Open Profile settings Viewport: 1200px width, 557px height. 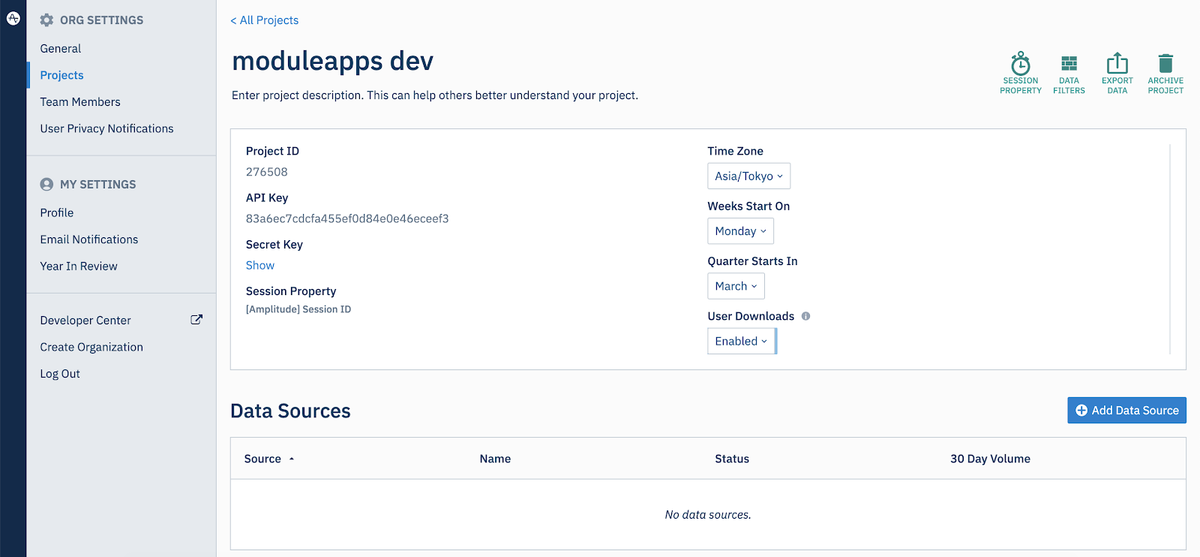(x=57, y=213)
